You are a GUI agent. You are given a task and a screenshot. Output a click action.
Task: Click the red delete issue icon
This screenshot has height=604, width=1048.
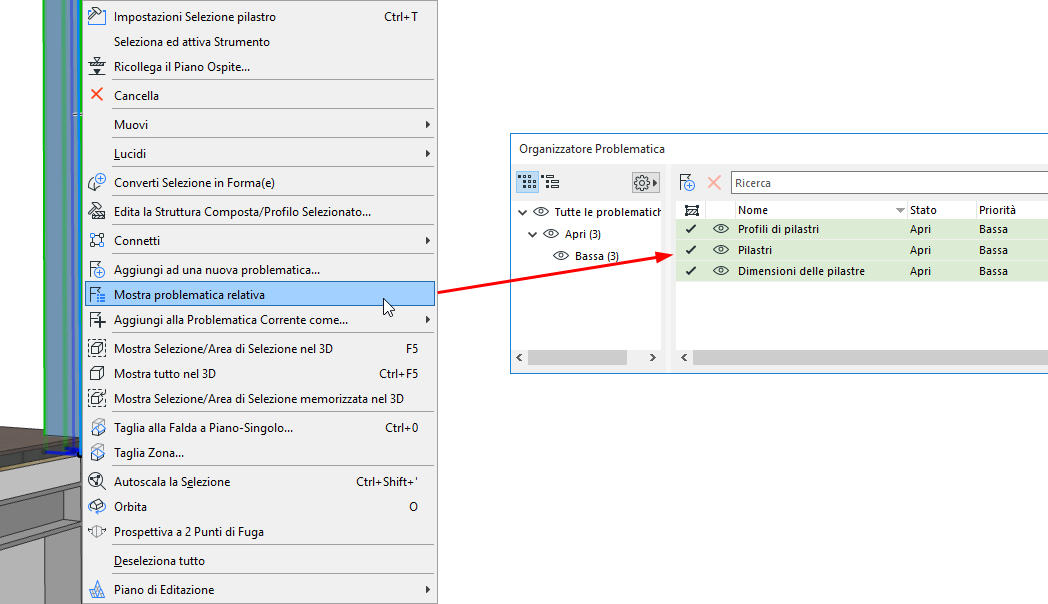714,182
